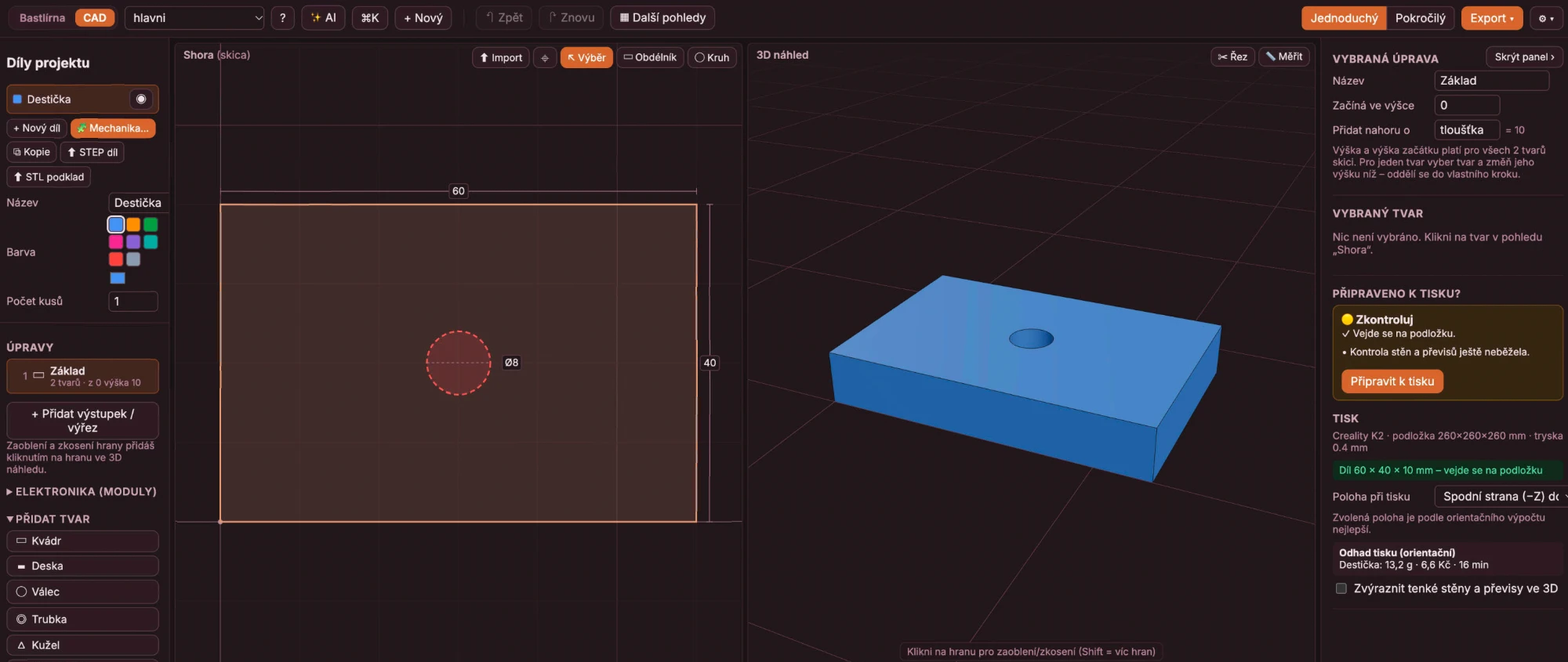This screenshot has width=1568, height=662.
Task: Upload an STL podklad
Action: coord(49,177)
